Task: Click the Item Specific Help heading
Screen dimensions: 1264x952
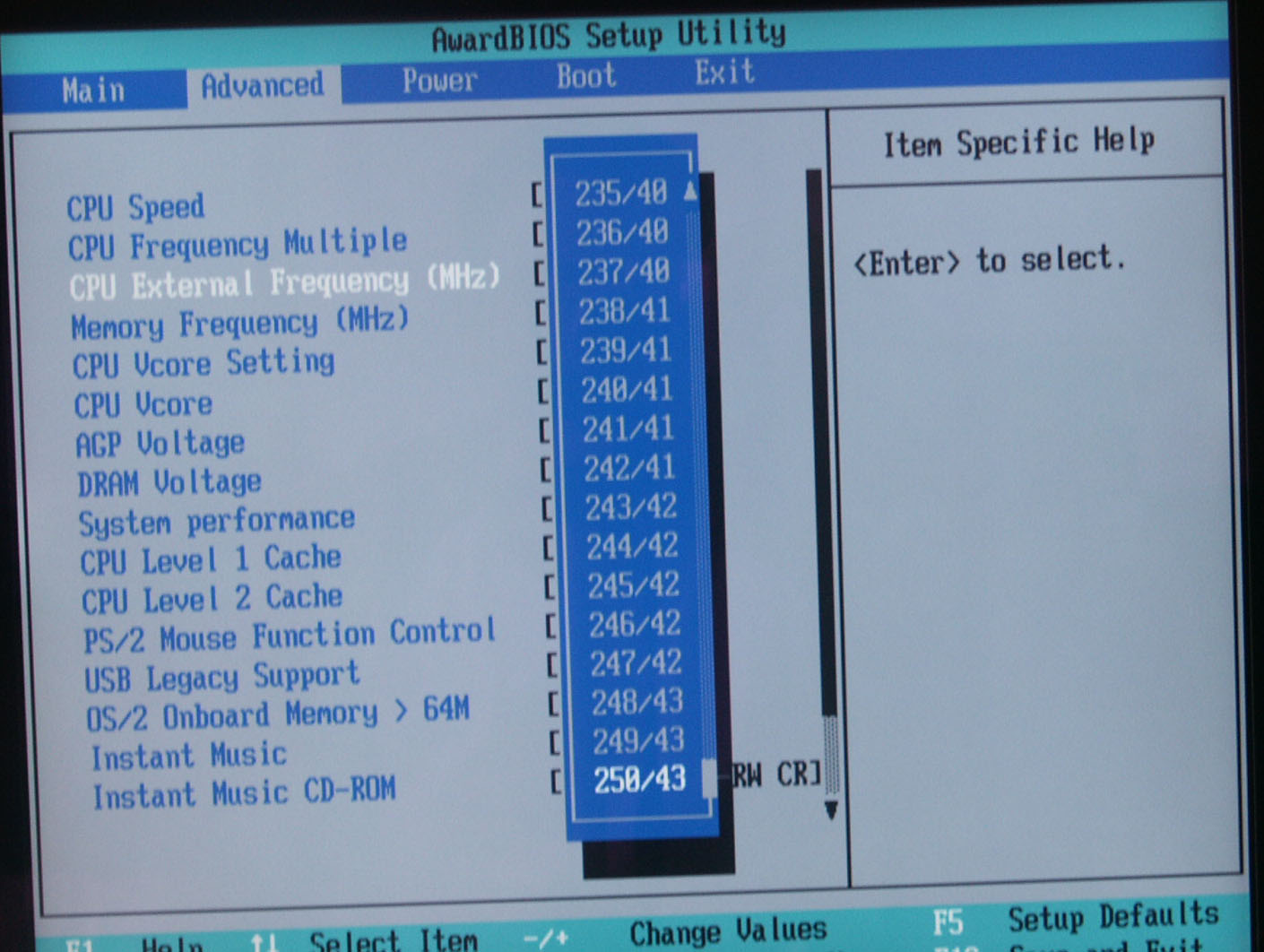Action: (1019, 142)
